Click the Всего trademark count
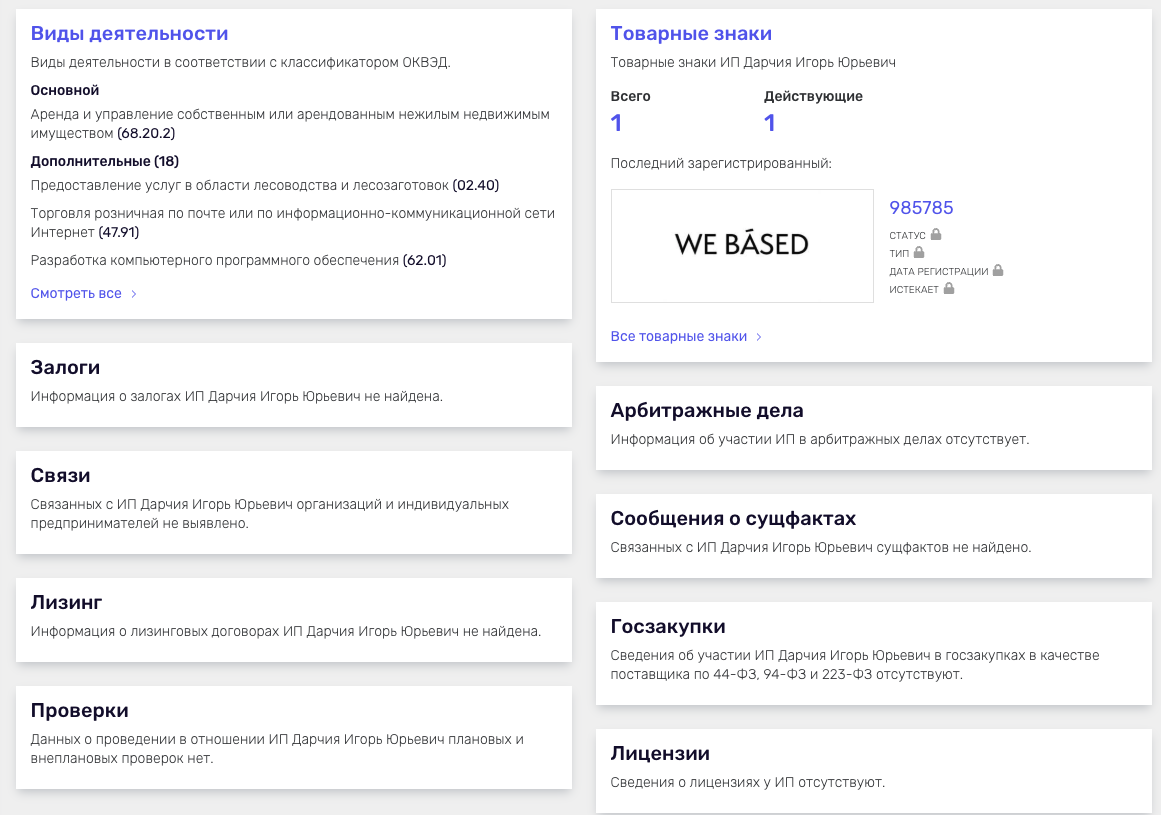 (616, 123)
